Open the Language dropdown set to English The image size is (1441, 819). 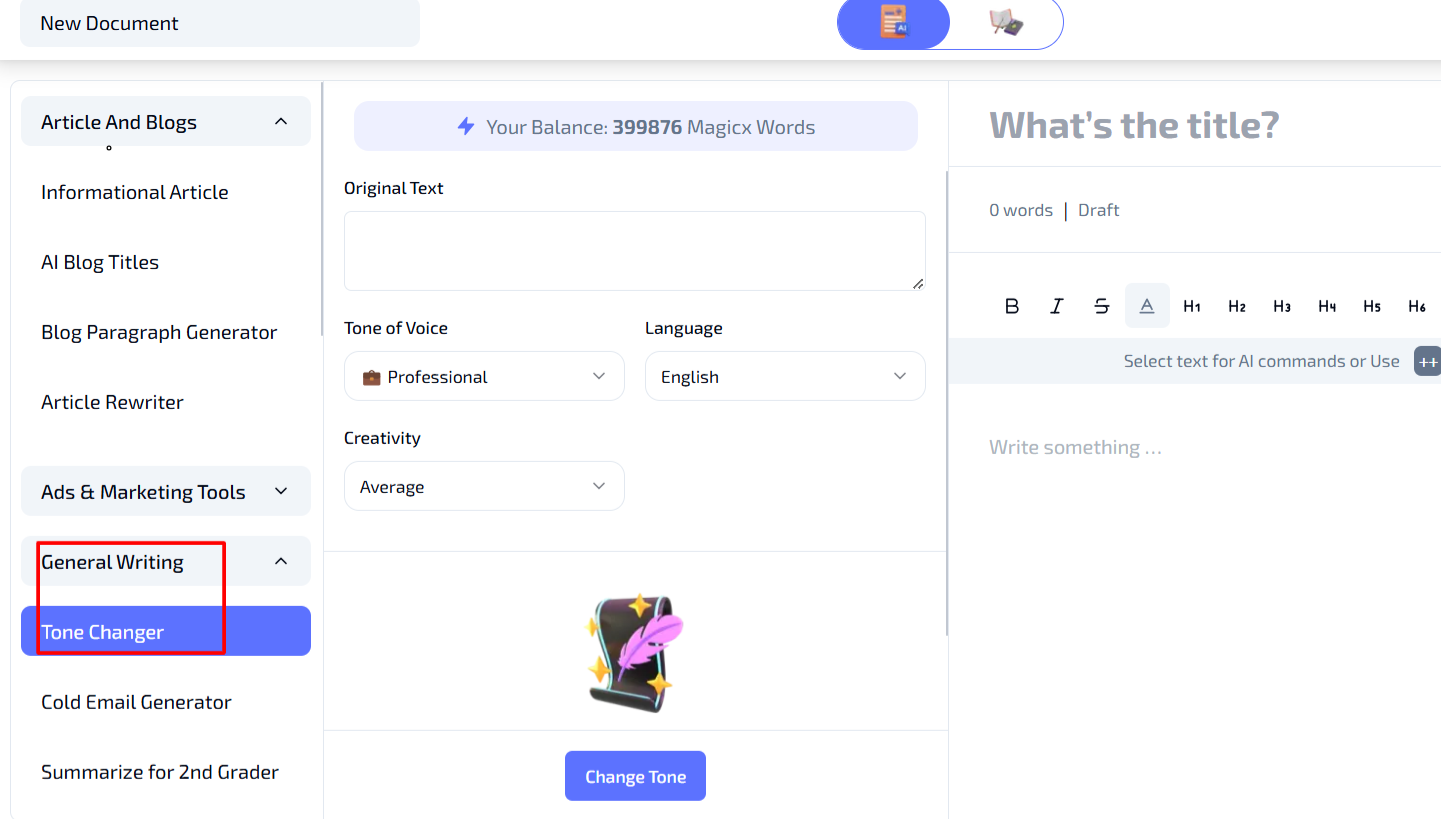coord(785,377)
